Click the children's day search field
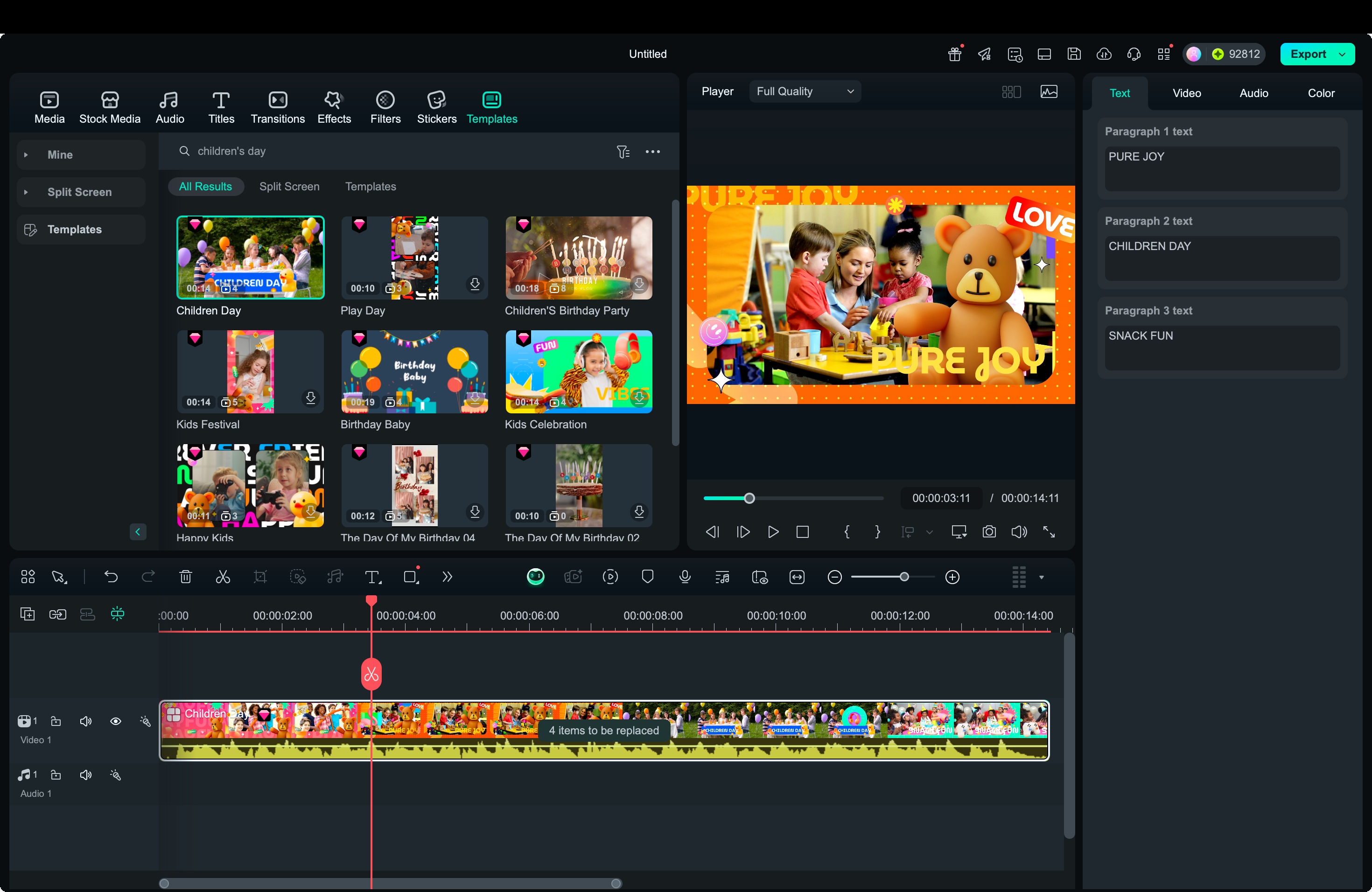Image resolution: width=1372 pixels, height=892 pixels. [x=392, y=151]
